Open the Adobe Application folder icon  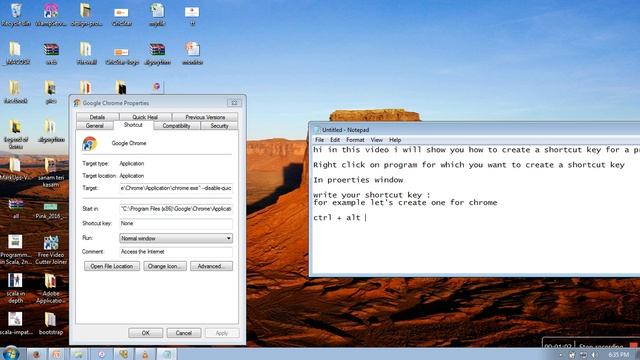tap(51, 288)
